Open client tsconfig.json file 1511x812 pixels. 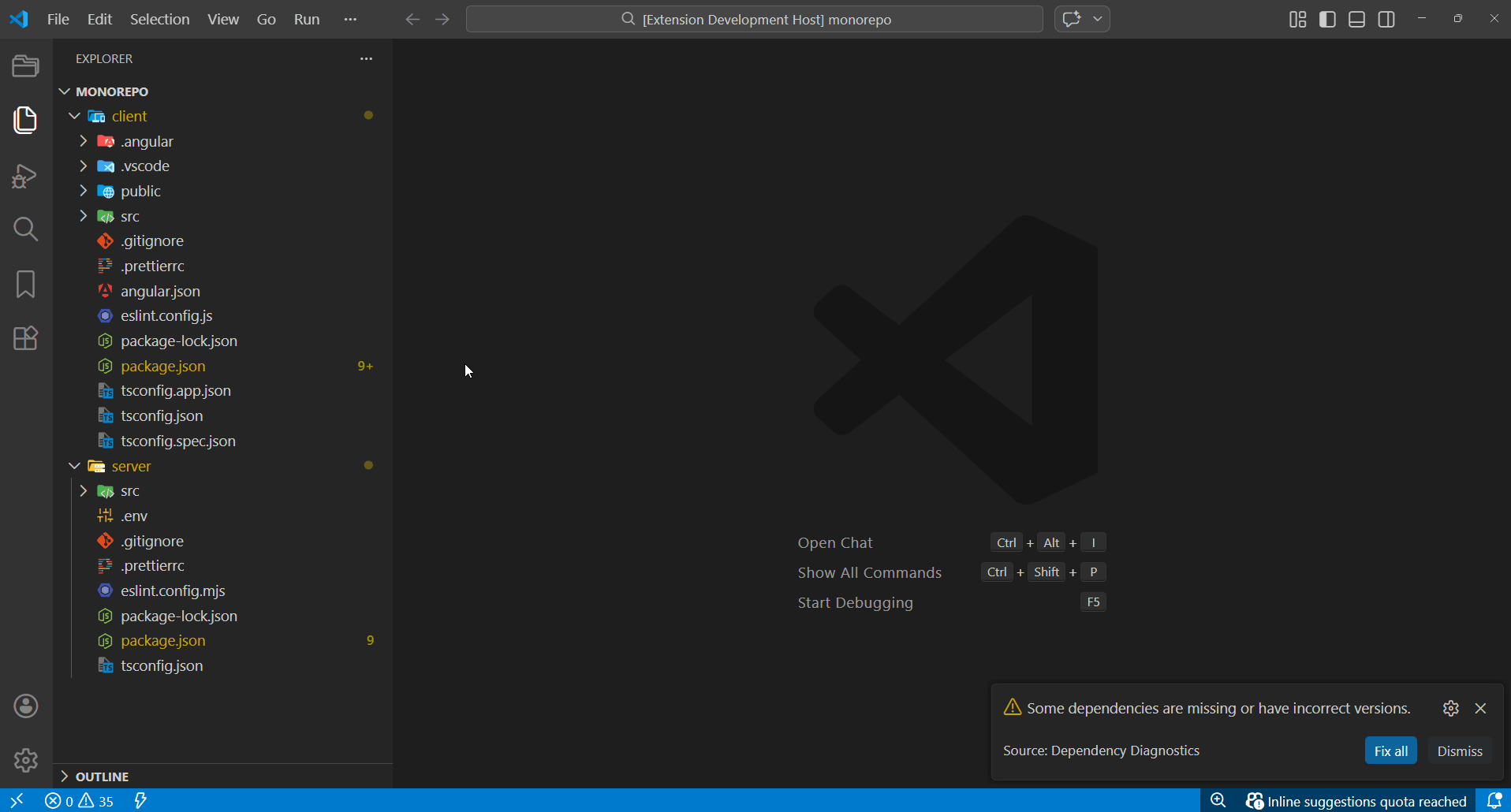pyautogui.click(x=162, y=415)
